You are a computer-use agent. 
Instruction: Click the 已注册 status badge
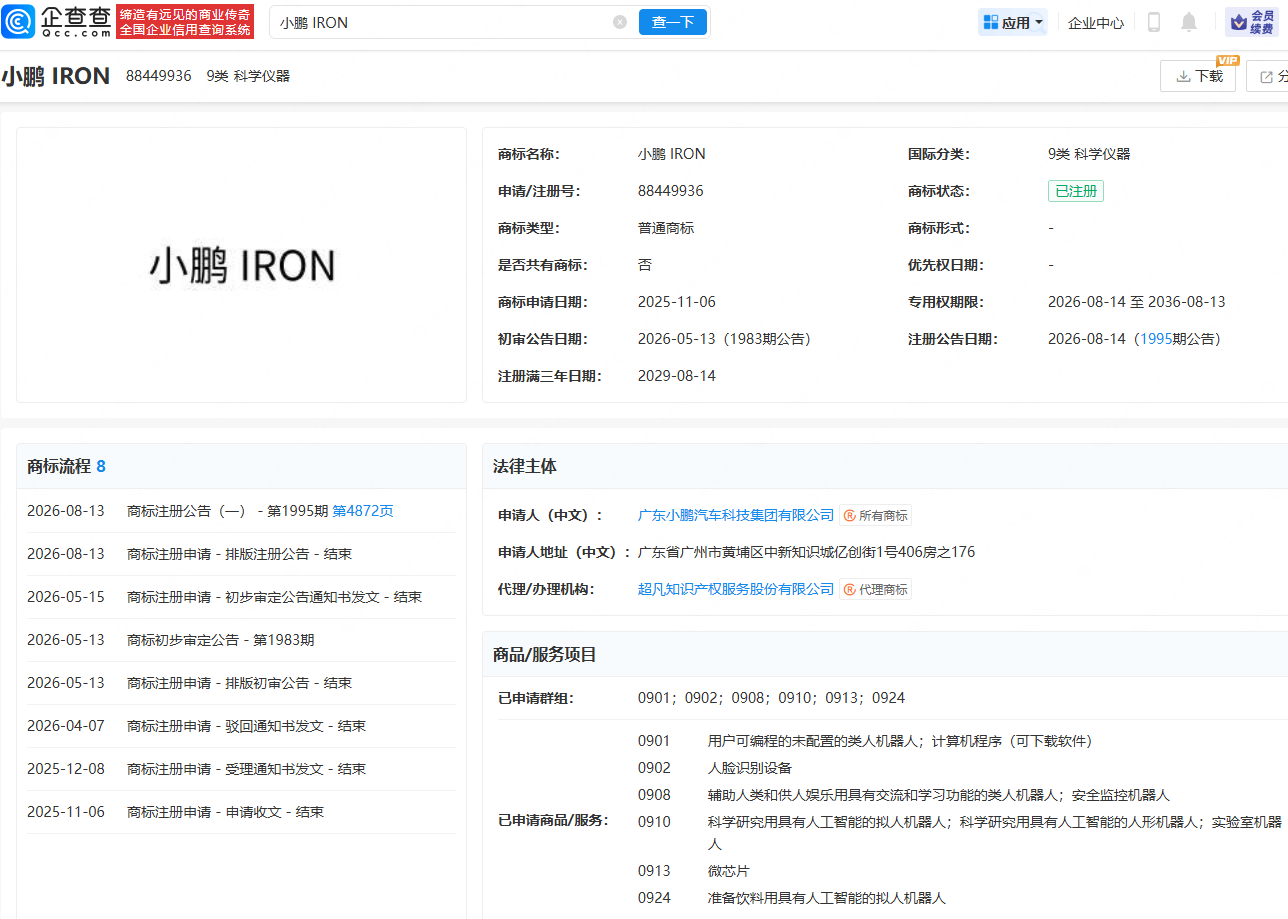(1076, 191)
